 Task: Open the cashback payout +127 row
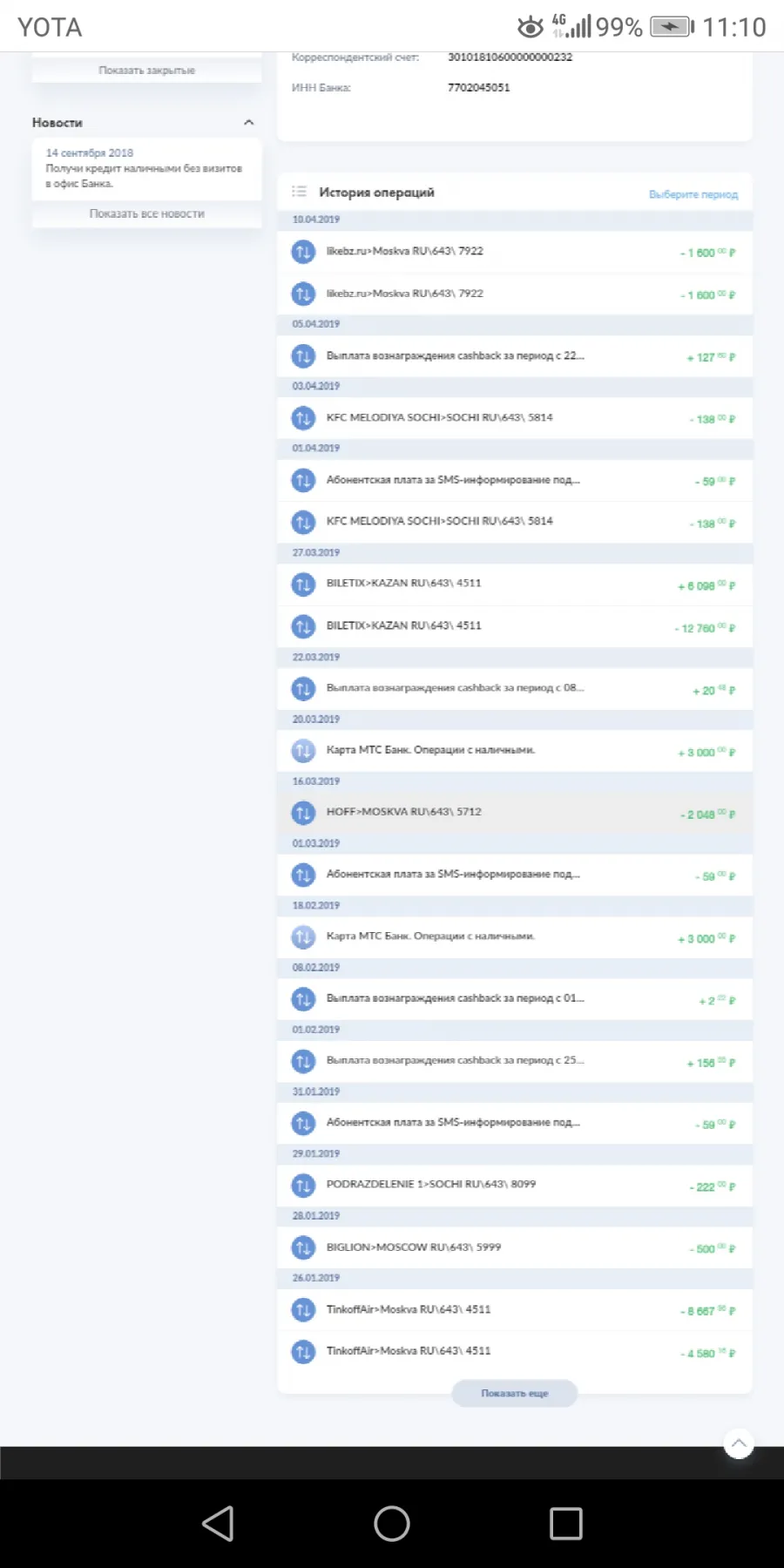tap(515, 356)
